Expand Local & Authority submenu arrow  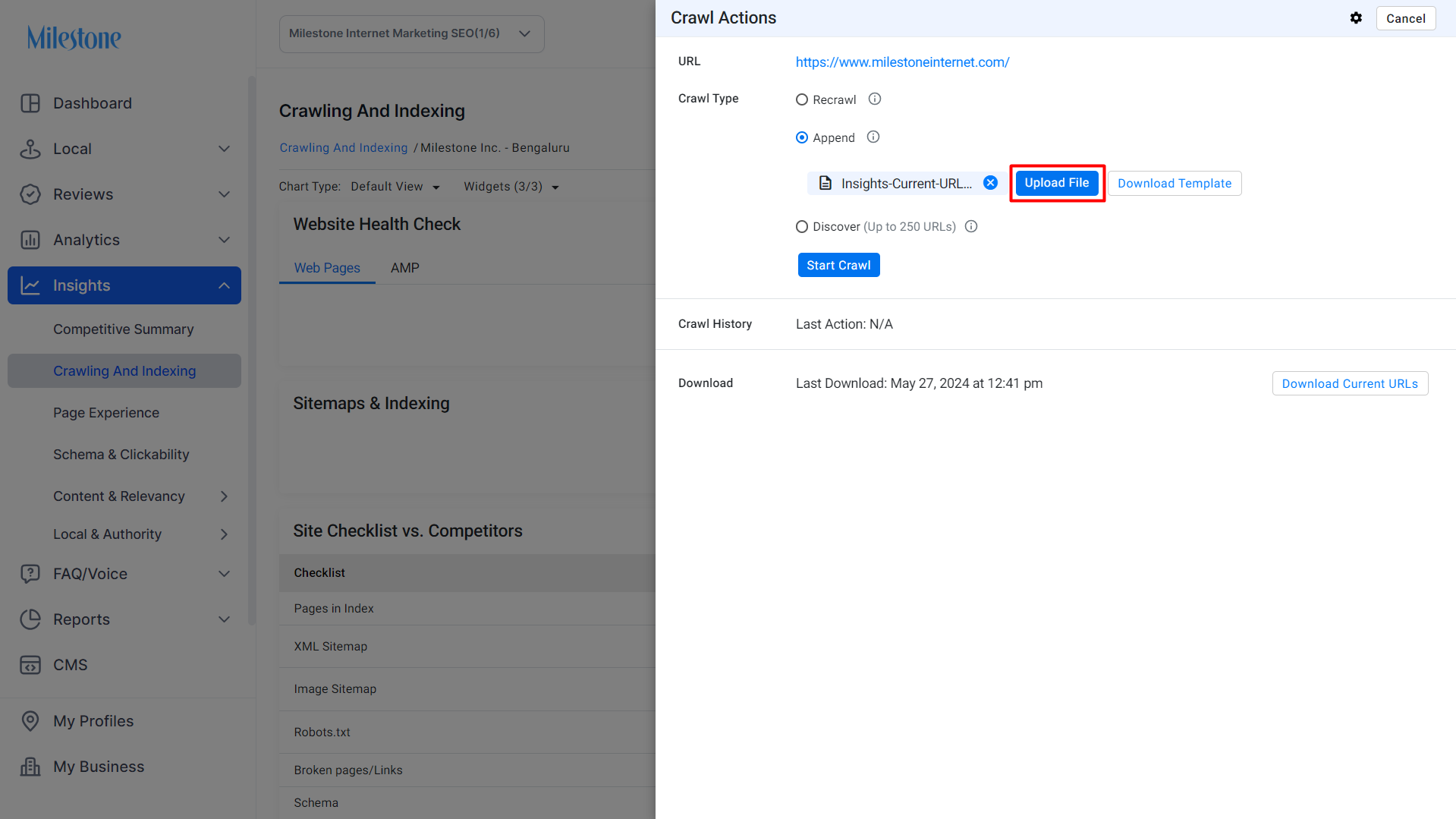(x=224, y=534)
